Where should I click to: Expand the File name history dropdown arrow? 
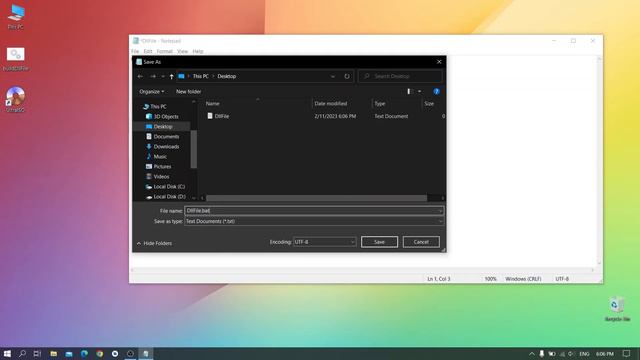440,211
